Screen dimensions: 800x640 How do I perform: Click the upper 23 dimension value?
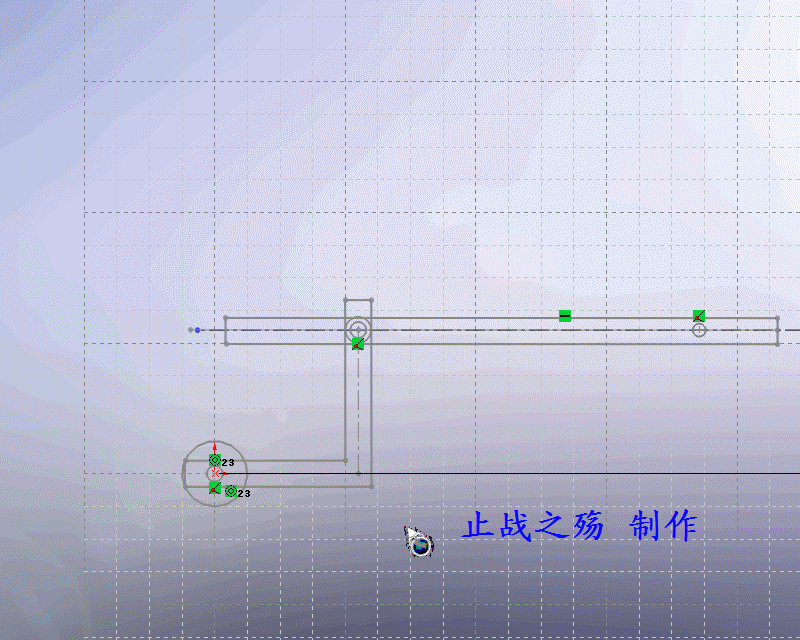click(x=227, y=462)
